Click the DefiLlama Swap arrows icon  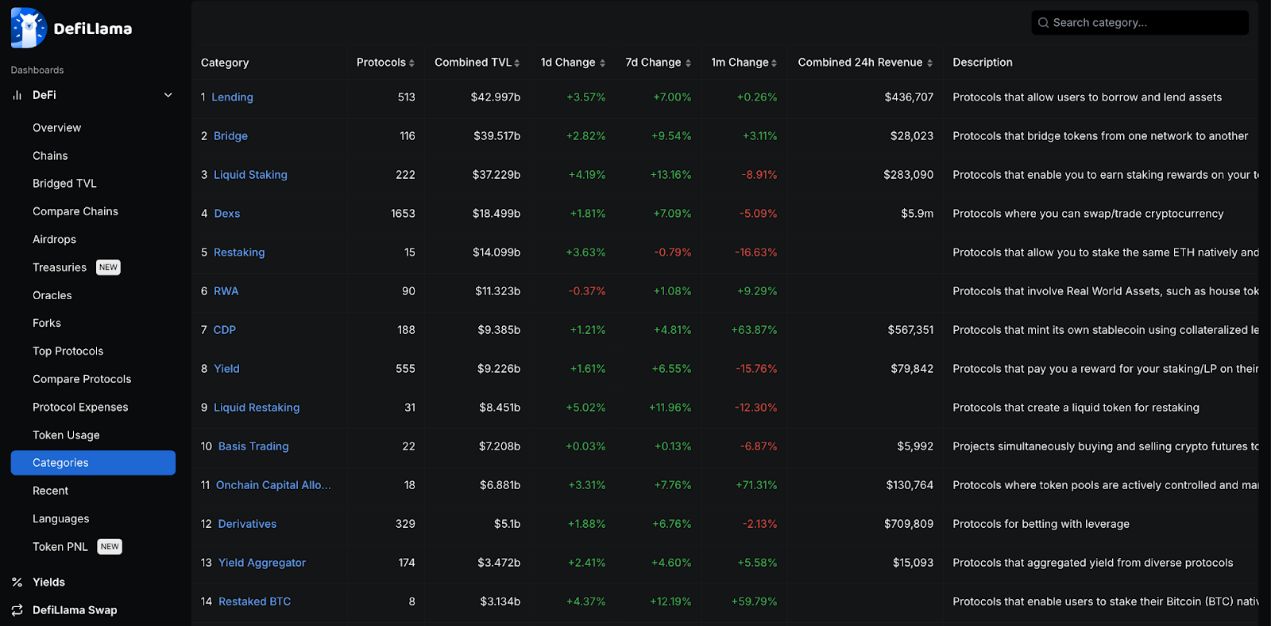pyautogui.click(x=17, y=610)
